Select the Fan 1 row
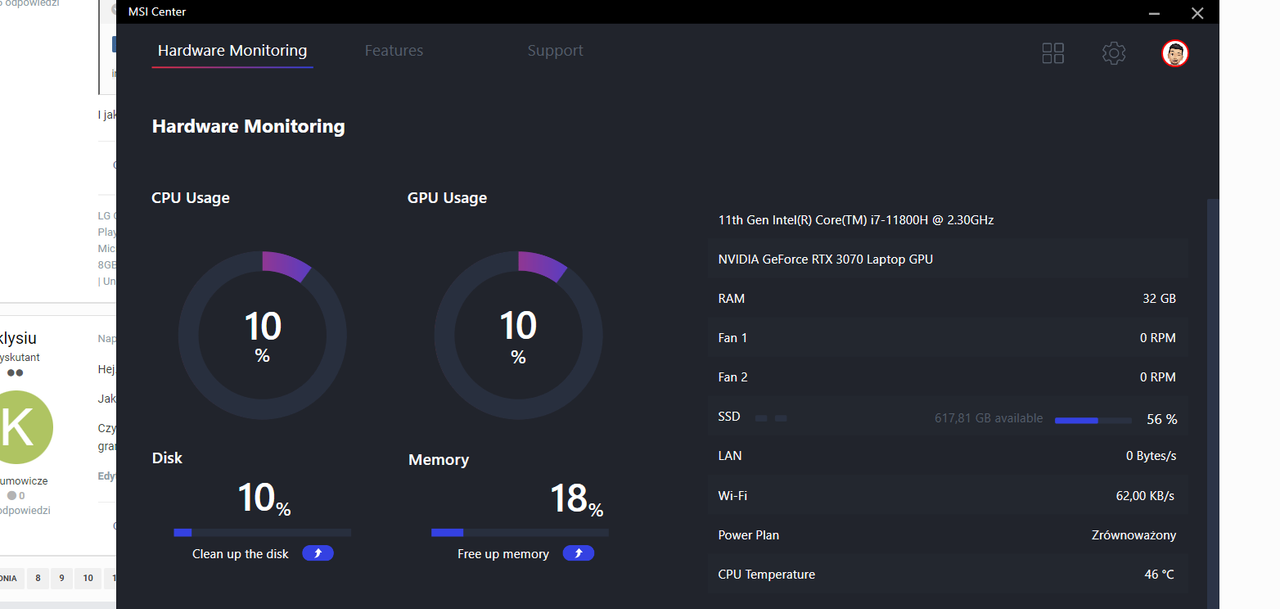This screenshot has width=1280, height=609. 947,338
